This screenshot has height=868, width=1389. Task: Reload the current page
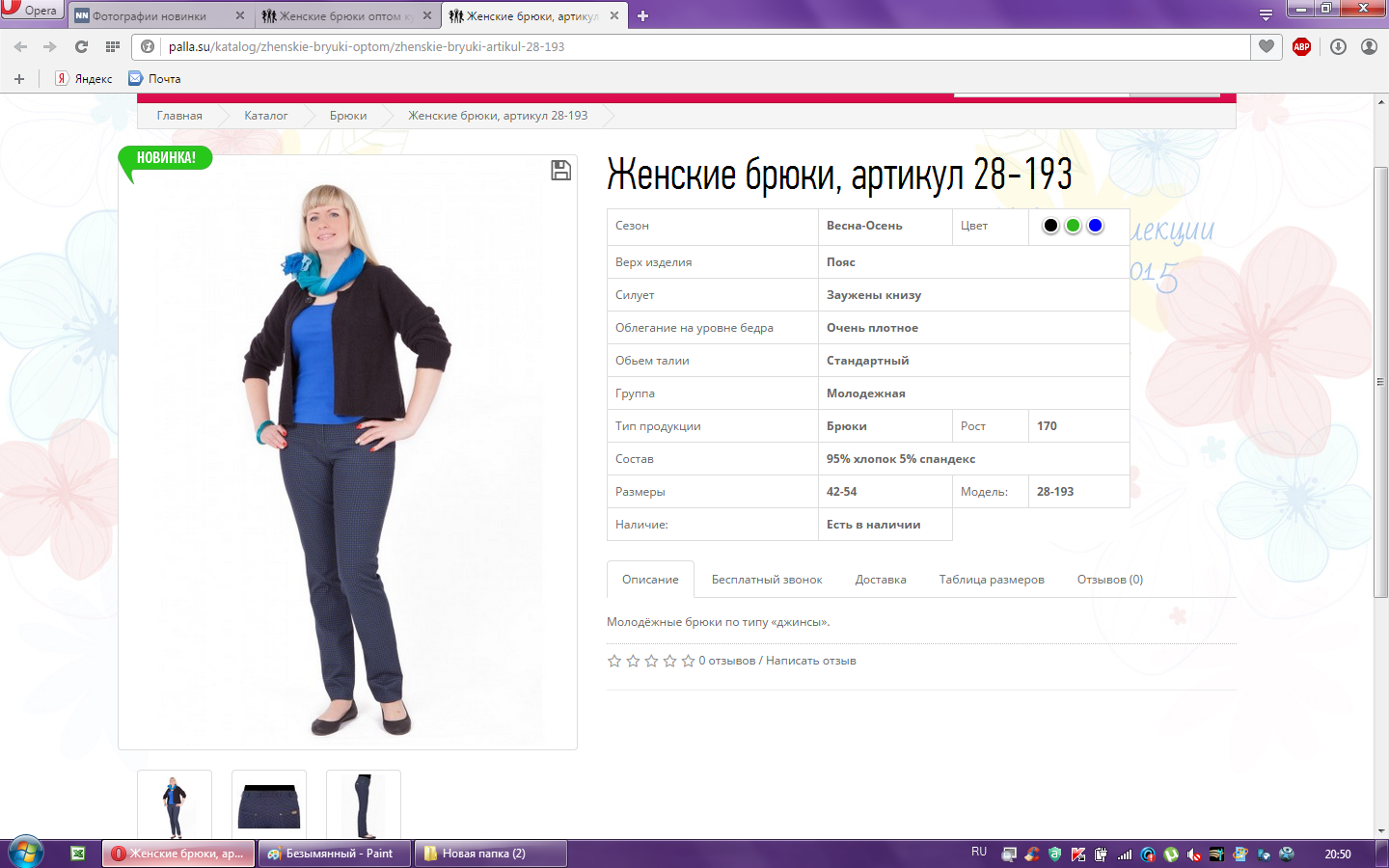coord(81,46)
